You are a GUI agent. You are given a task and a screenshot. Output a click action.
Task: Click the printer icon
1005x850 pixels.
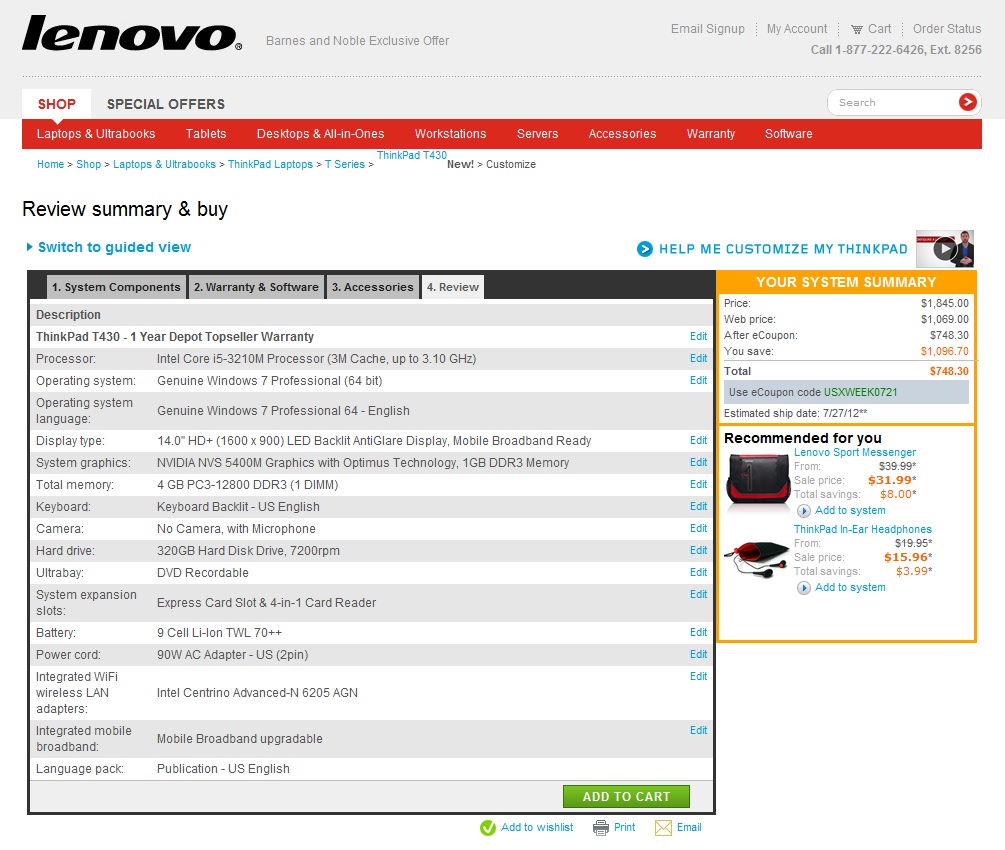tap(601, 828)
